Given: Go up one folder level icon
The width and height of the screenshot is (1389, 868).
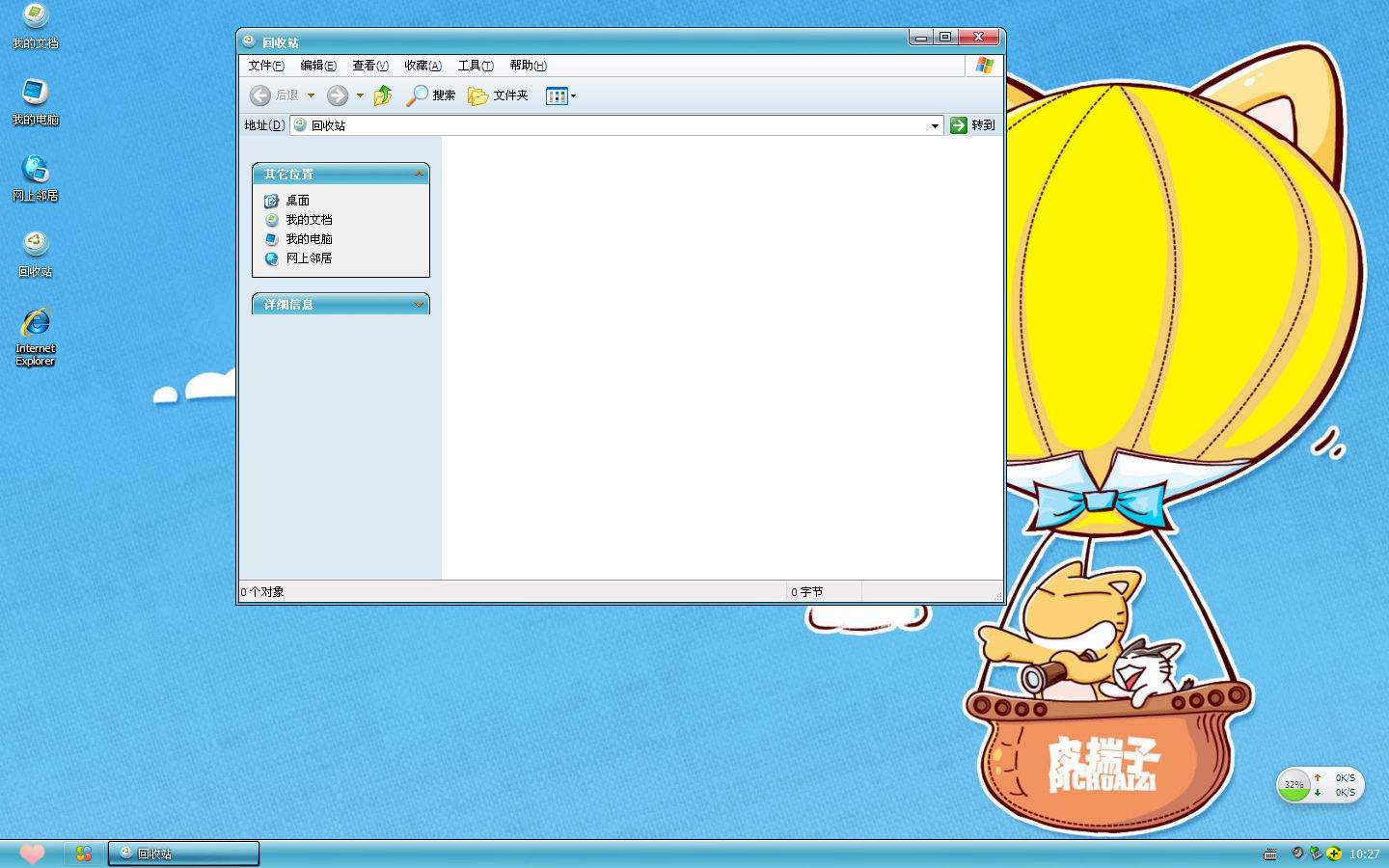Looking at the screenshot, I should [x=383, y=95].
